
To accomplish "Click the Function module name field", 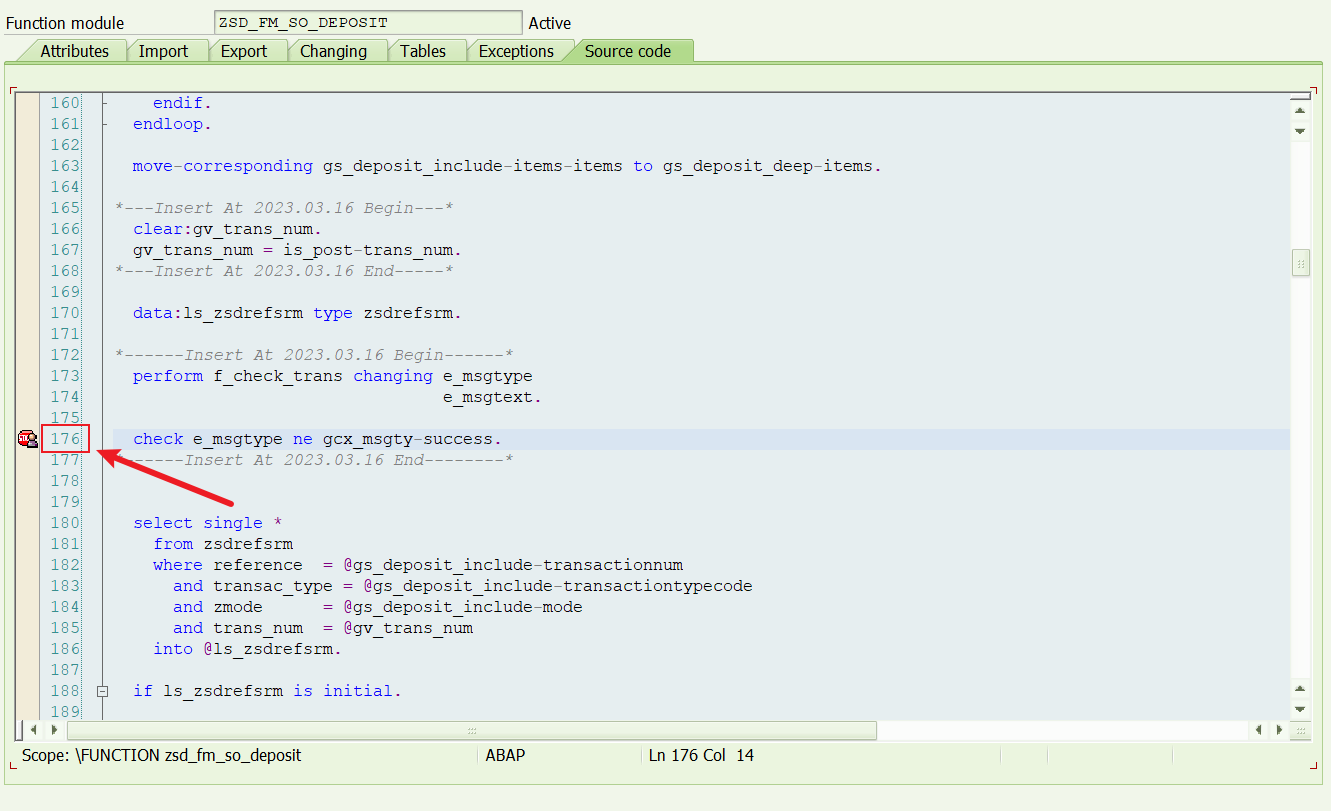I will click(x=367, y=23).
